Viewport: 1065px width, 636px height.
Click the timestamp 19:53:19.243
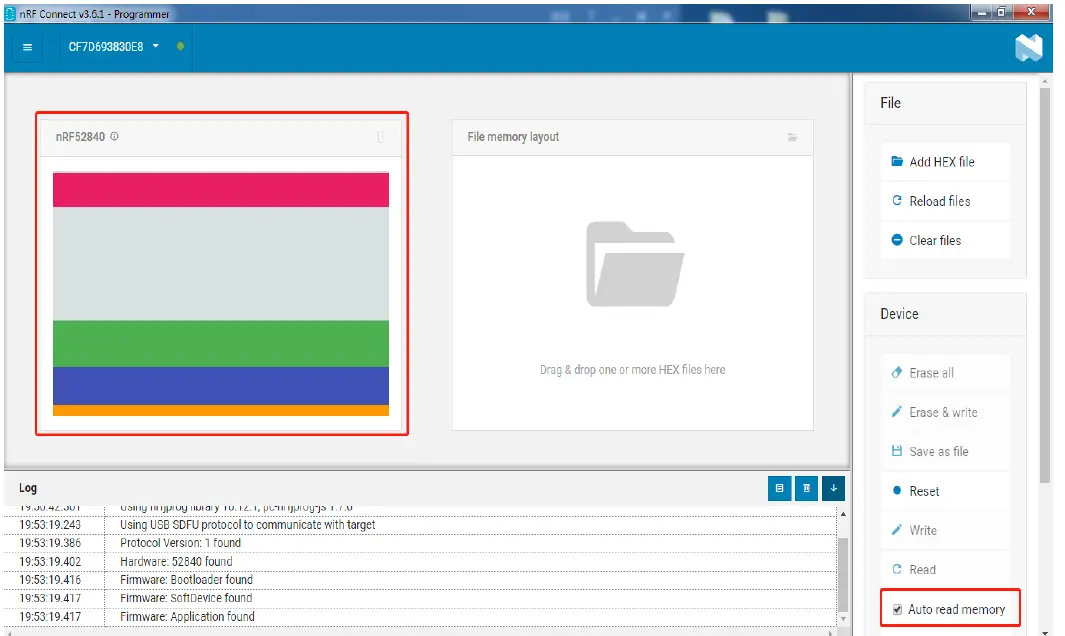point(50,525)
